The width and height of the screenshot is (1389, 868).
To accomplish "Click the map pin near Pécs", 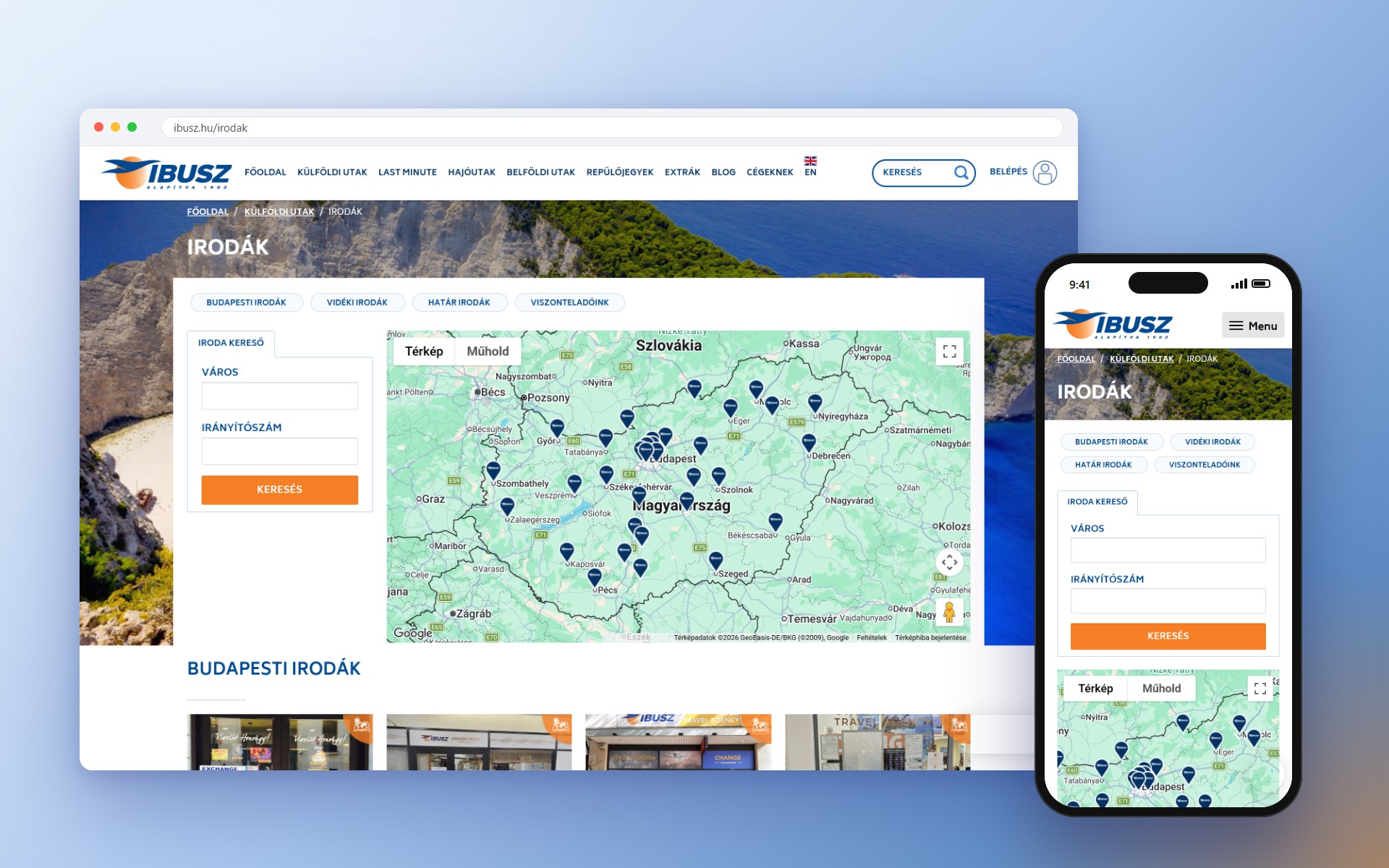I will tap(595, 576).
